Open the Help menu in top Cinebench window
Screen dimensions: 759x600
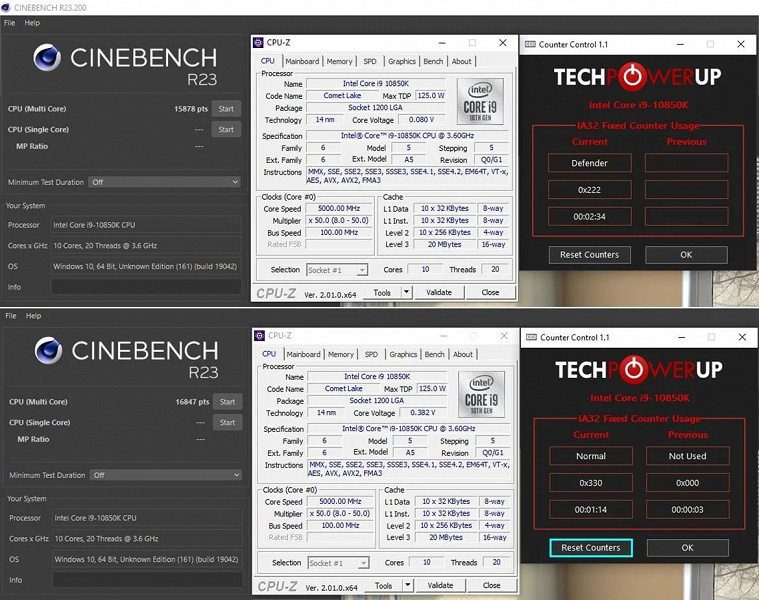click(32, 23)
